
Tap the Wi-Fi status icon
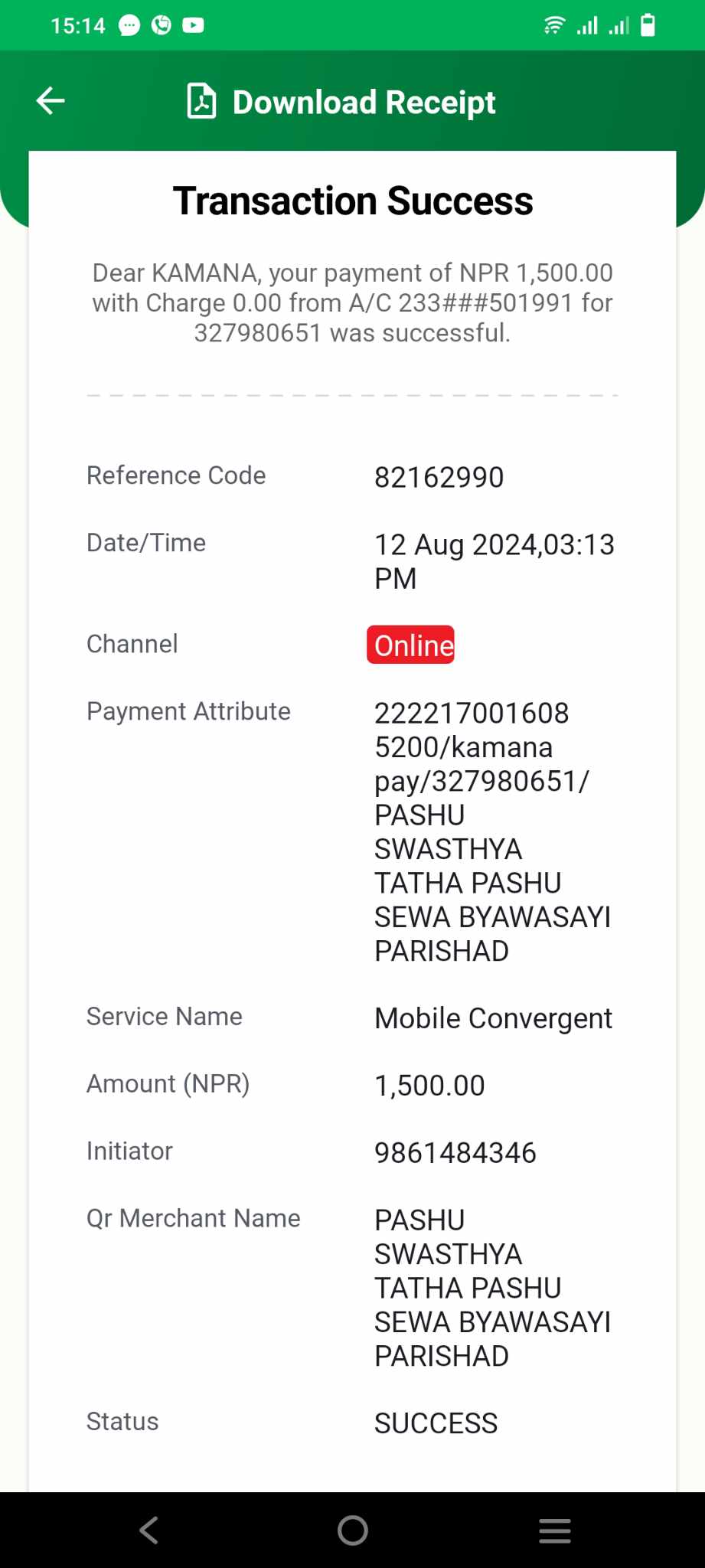click(x=554, y=26)
